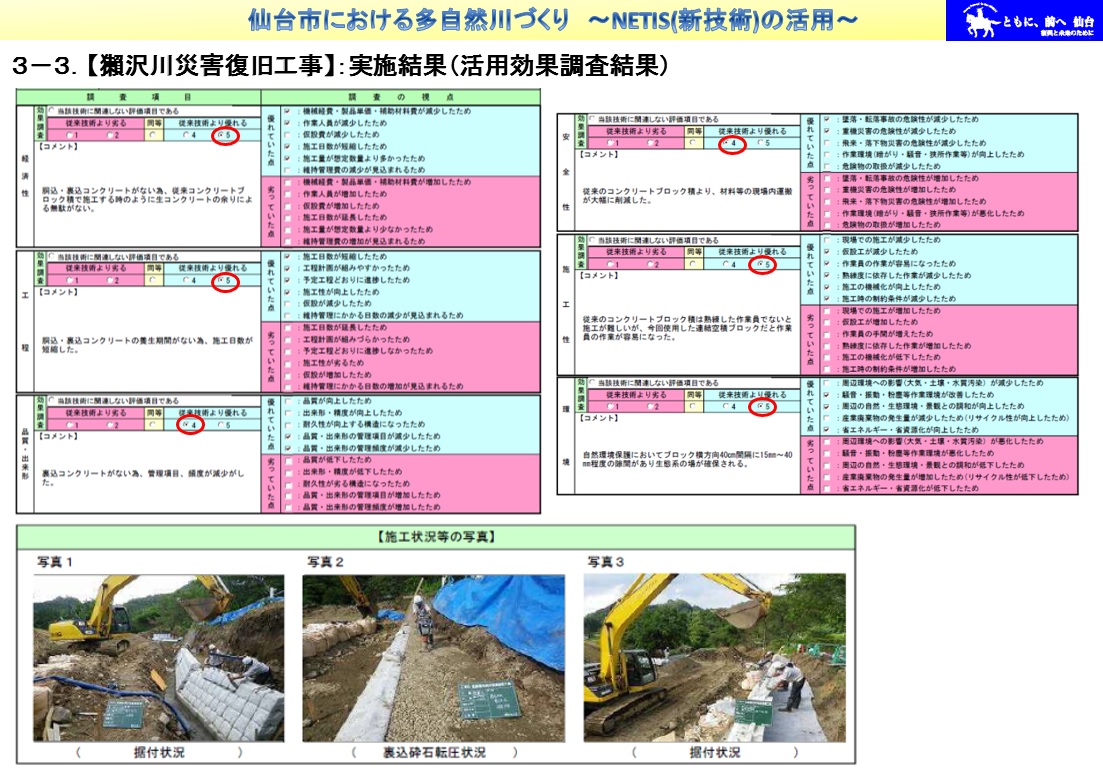The height and width of the screenshot is (773, 1103).
Task: Open 写真2 裏込砕石転圧状況 photo
Action: [x=434, y=656]
